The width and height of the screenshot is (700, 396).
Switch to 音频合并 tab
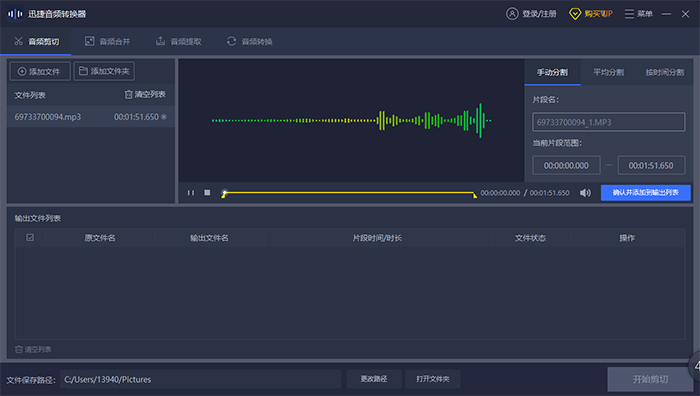[107, 42]
